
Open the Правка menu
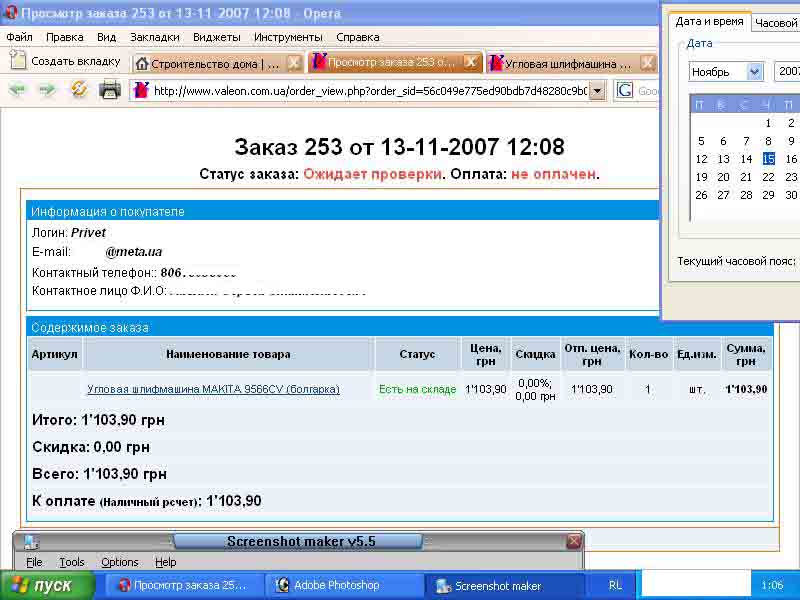tap(64, 37)
